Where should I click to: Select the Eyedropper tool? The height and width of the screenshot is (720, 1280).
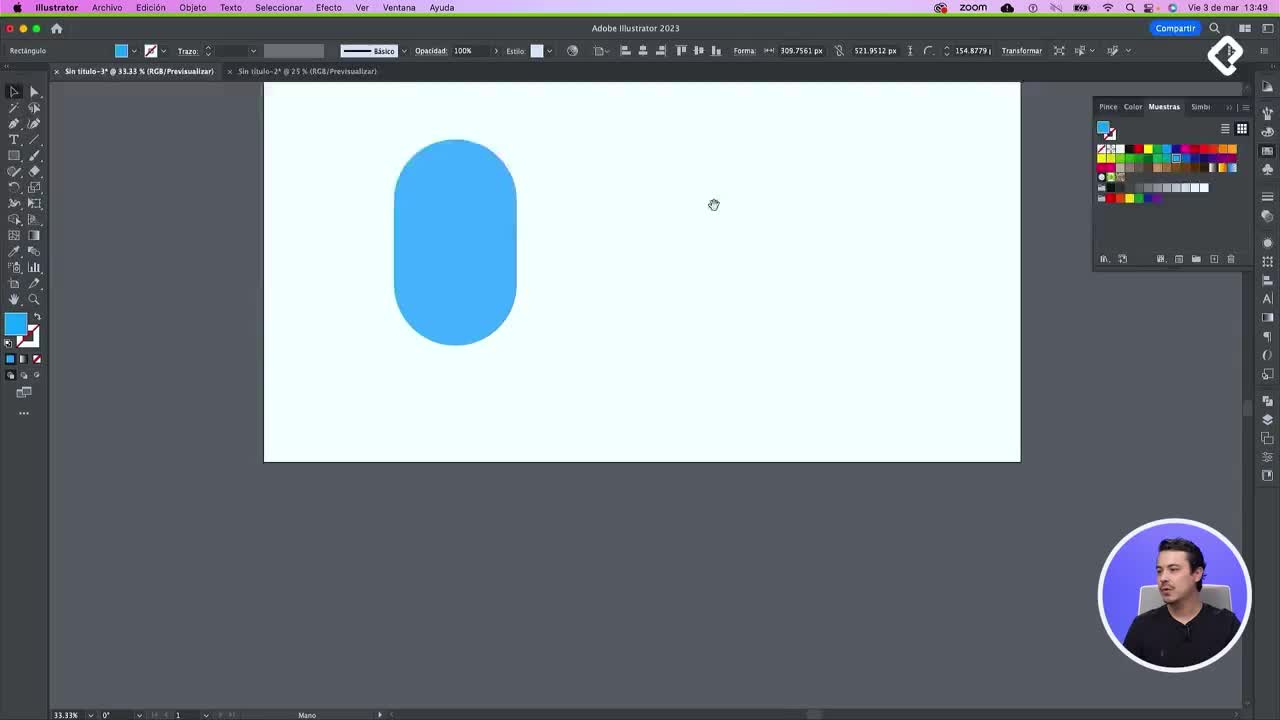pos(14,252)
